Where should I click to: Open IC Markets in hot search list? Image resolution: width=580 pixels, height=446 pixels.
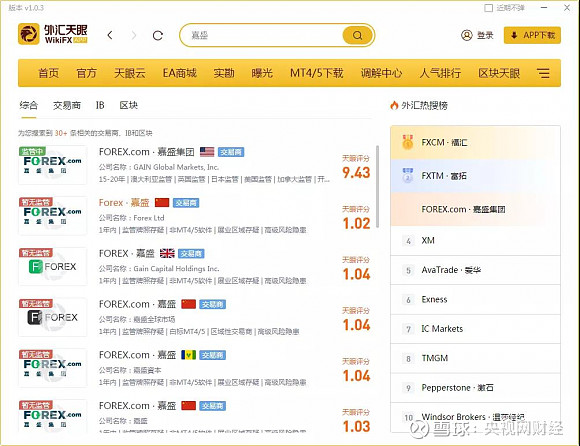pyautogui.click(x=475, y=329)
